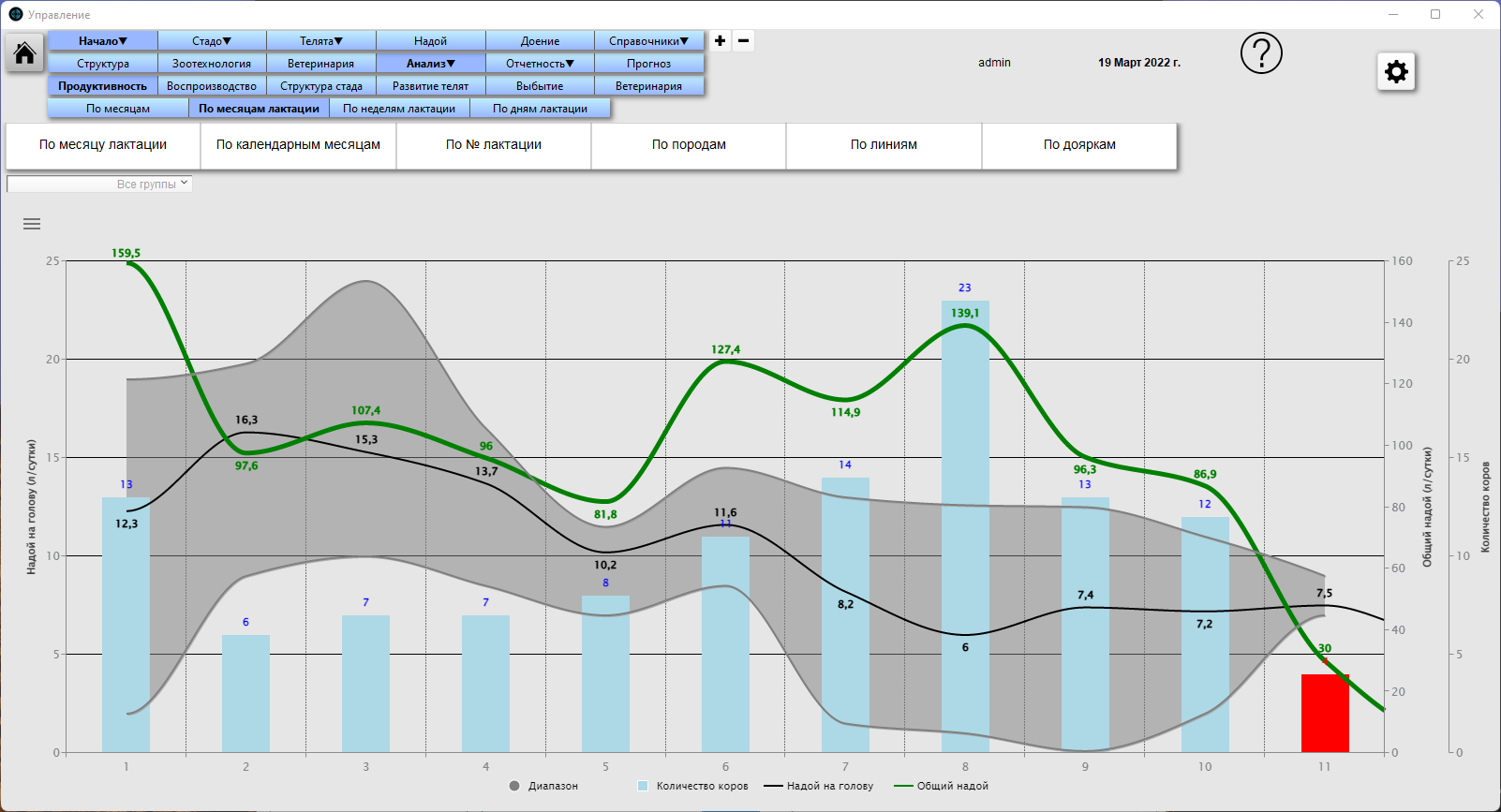Expand the Стадо menu
Viewport: 1501px width, 812px height.
(212, 41)
